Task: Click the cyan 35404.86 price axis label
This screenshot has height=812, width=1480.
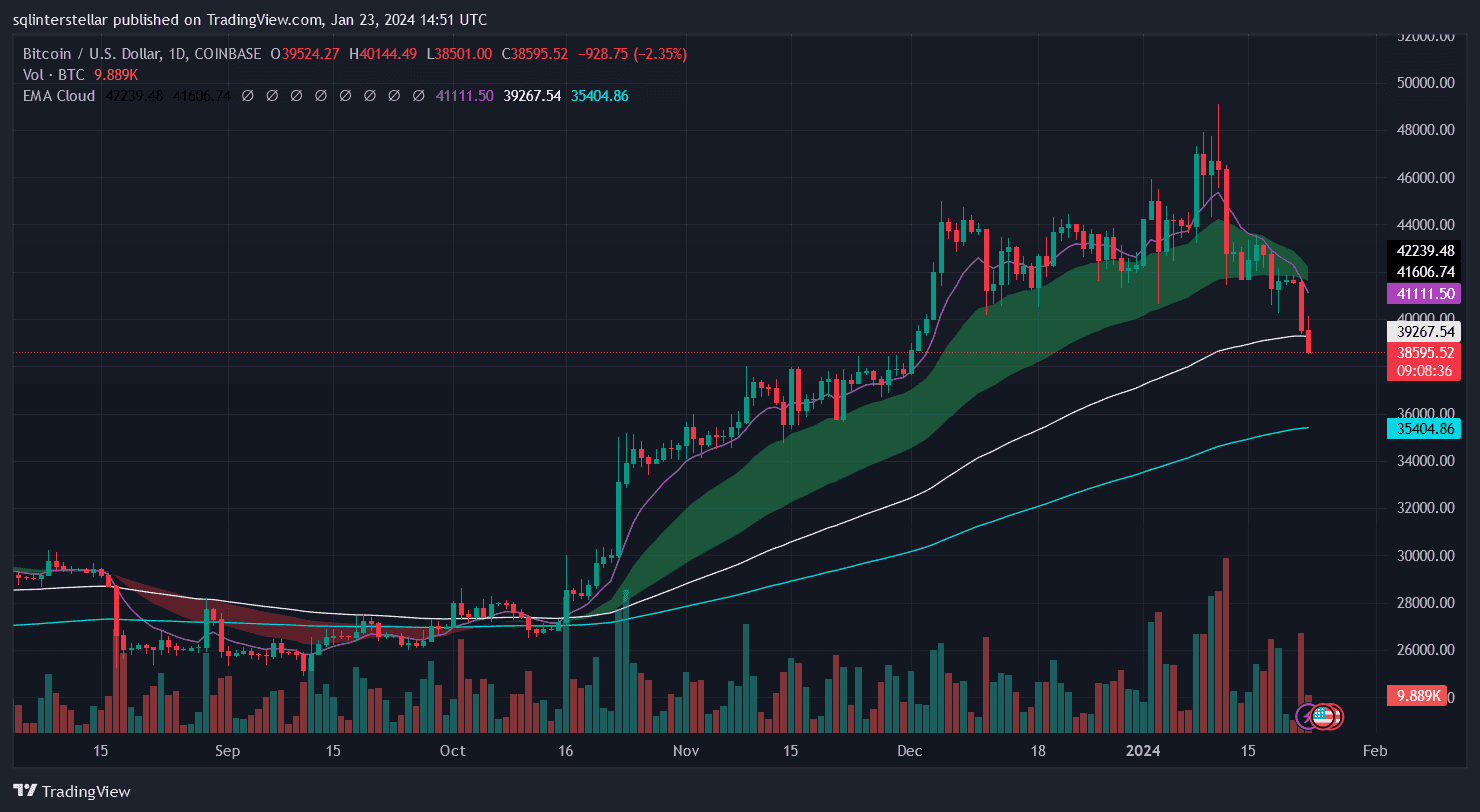Action: 1423,429
